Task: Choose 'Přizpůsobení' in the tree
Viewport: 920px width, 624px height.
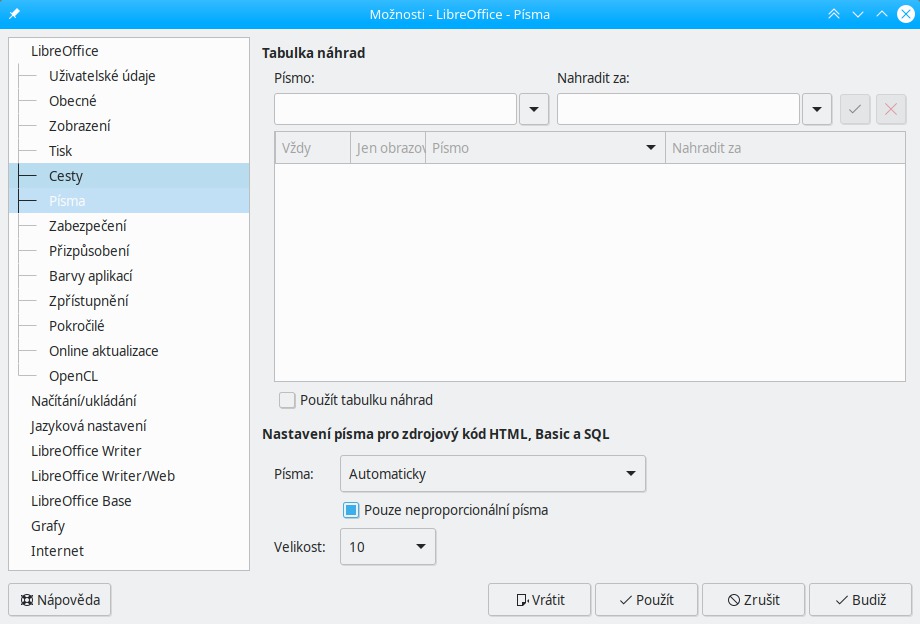Action: pyautogui.click(x=89, y=251)
